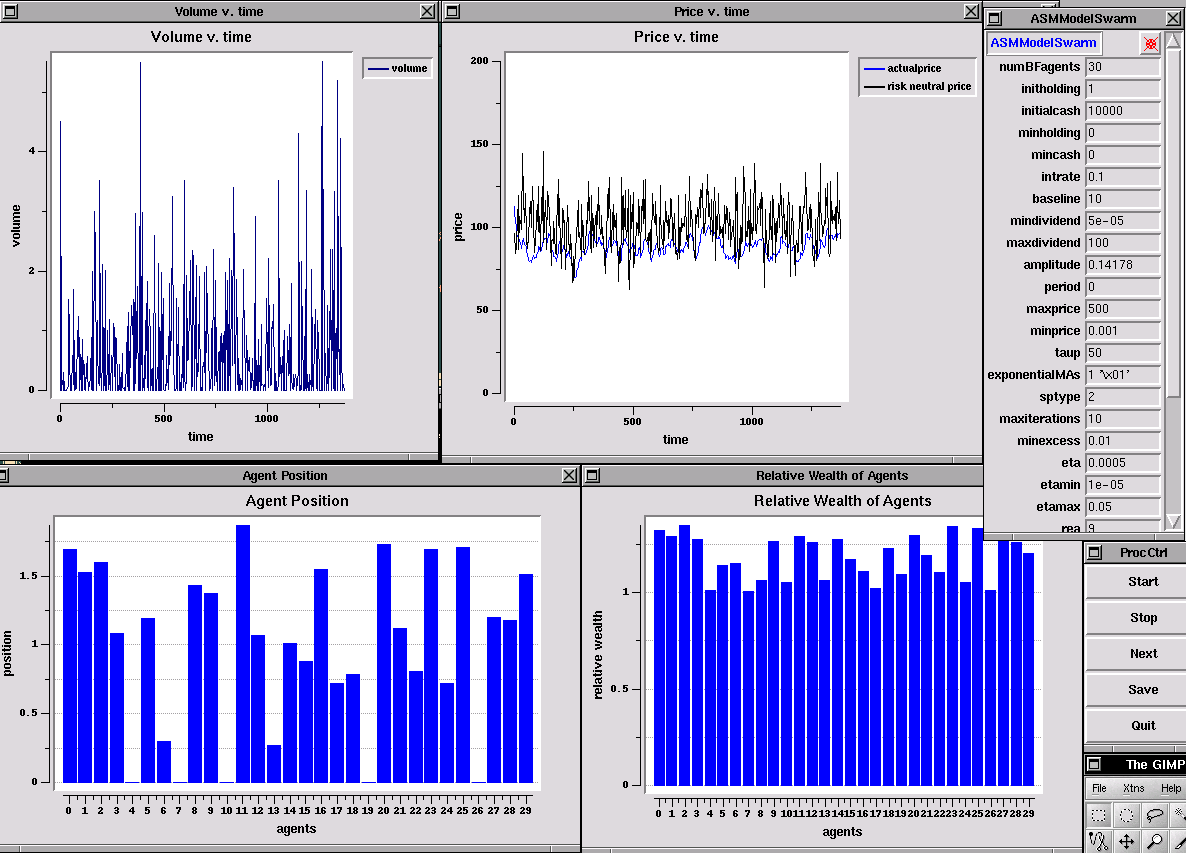Image resolution: width=1186 pixels, height=853 pixels.
Task: Select the scissors path tool left of Move
Action: pyautogui.click(x=1098, y=841)
